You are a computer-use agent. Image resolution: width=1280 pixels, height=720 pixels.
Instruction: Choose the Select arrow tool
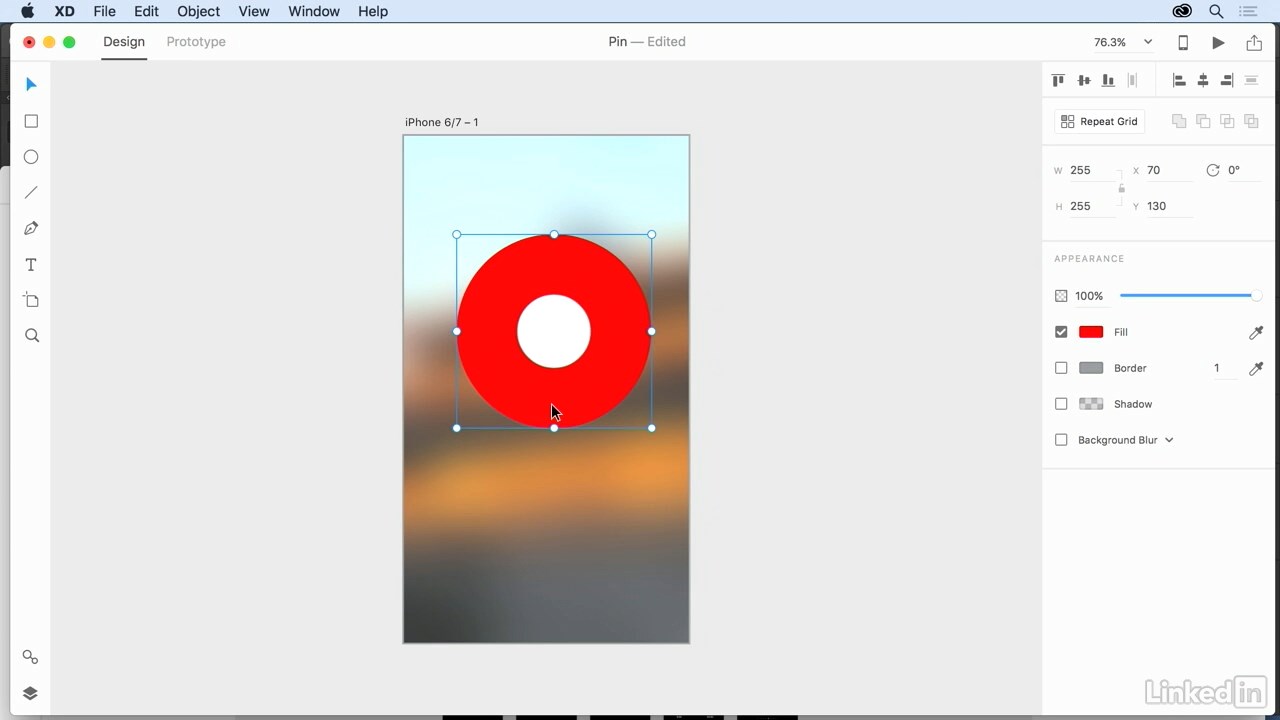(31, 85)
